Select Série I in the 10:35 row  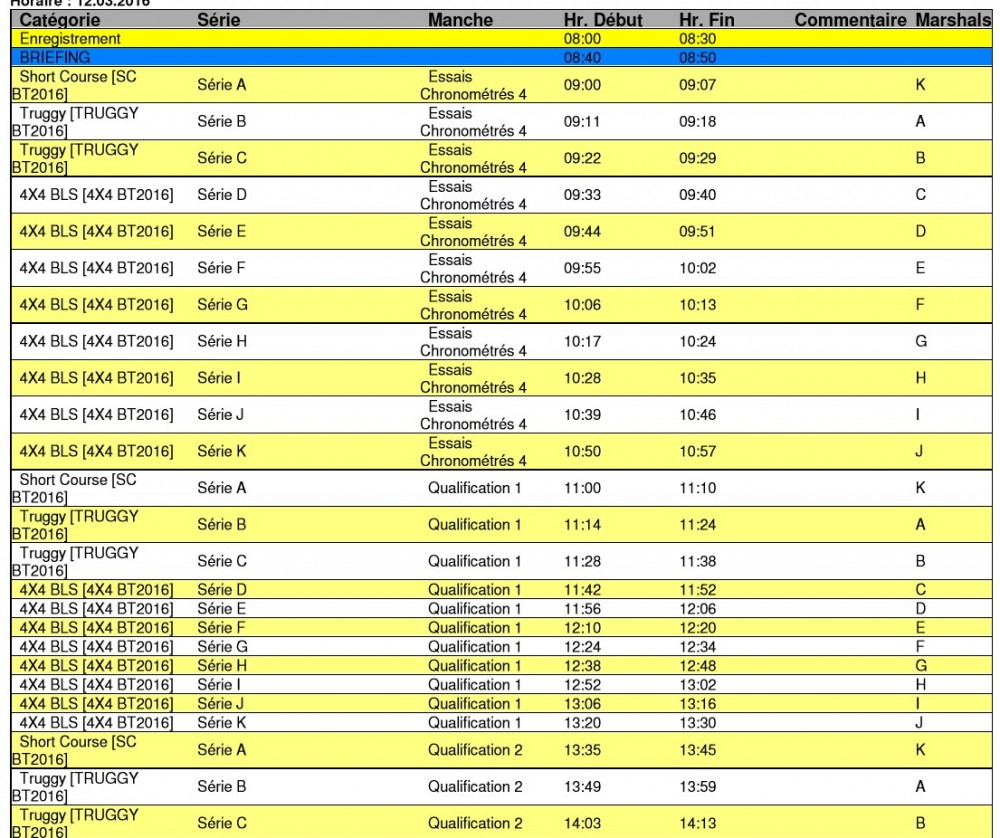pos(219,378)
